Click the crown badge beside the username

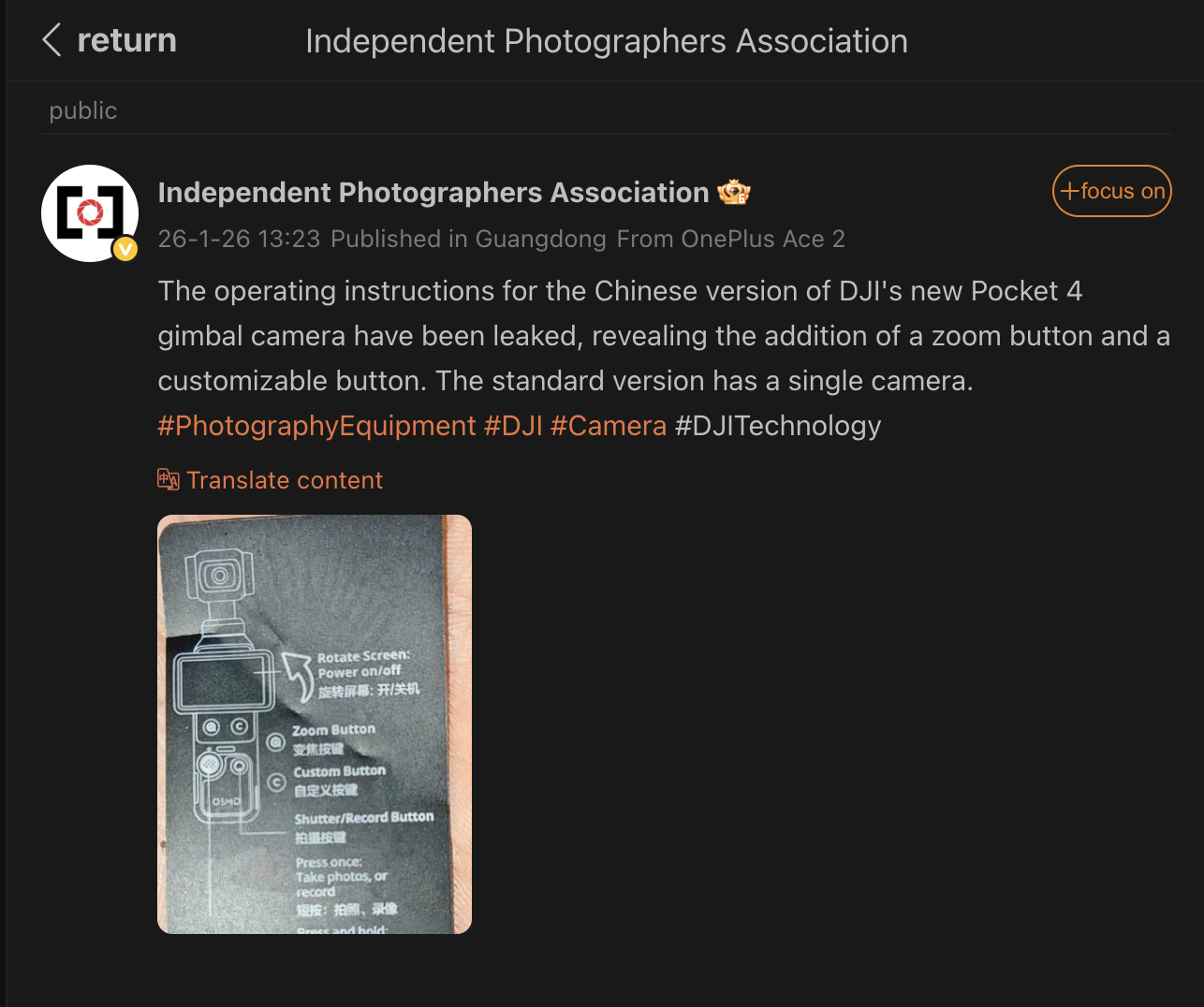[x=734, y=192]
